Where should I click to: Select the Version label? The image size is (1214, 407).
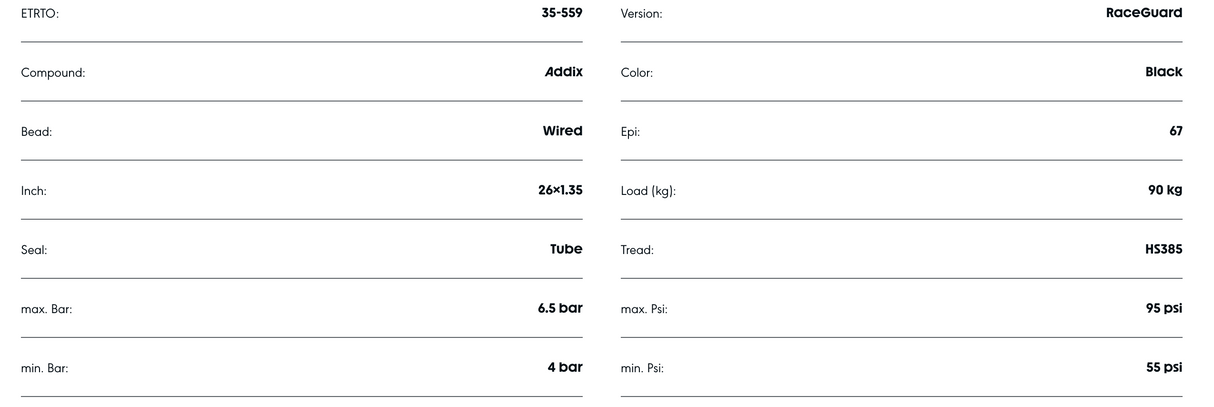[x=641, y=14]
